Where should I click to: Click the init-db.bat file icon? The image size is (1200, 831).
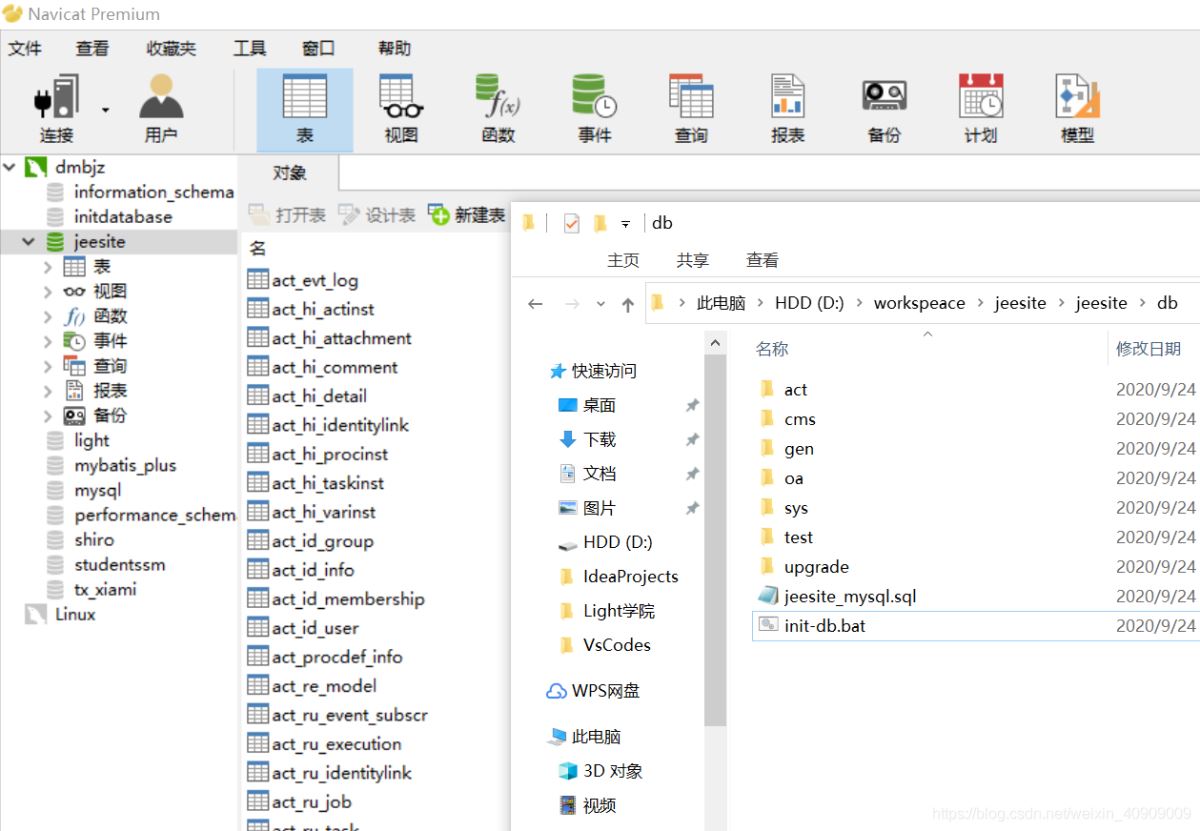(x=768, y=625)
